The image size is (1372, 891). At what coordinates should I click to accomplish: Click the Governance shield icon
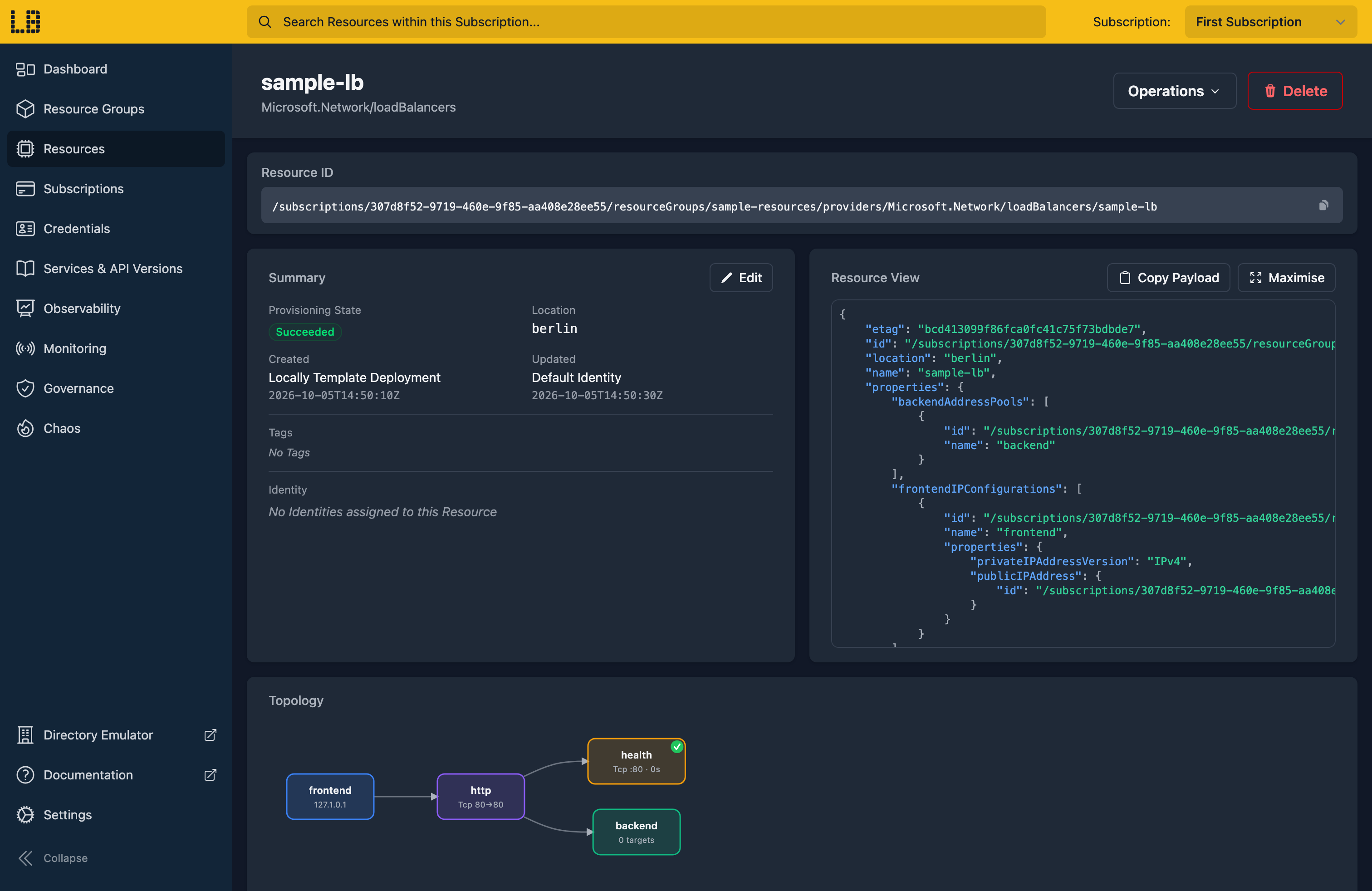click(x=25, y=388)
